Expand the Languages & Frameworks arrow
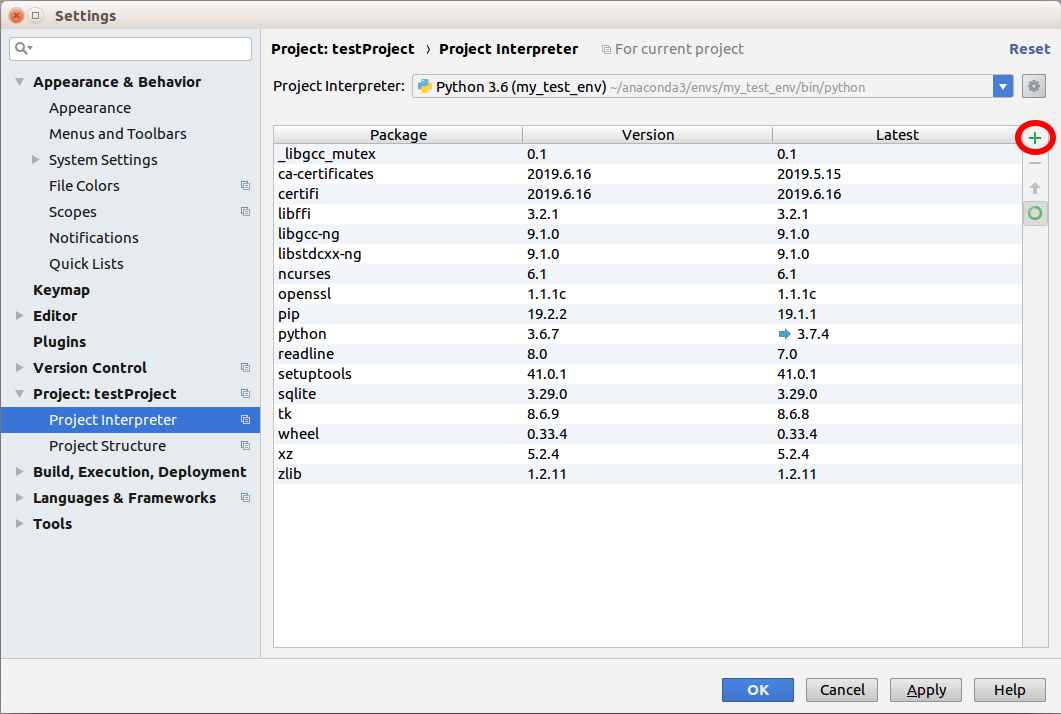 click(x=20, y=497)
